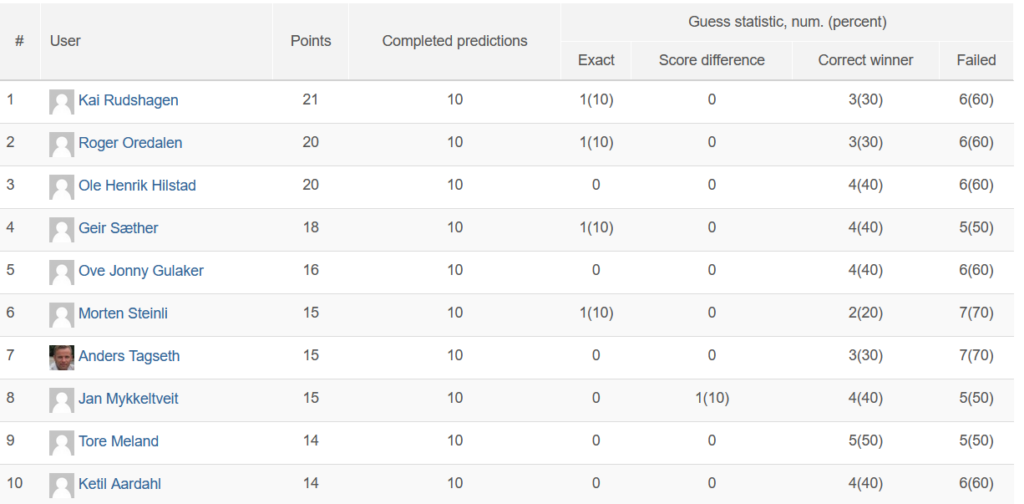The width and height of the screenshot is (1024, 504).
Task: Click Jan Mykkeltveit's avatar icon
Action: tap(61, 400)
